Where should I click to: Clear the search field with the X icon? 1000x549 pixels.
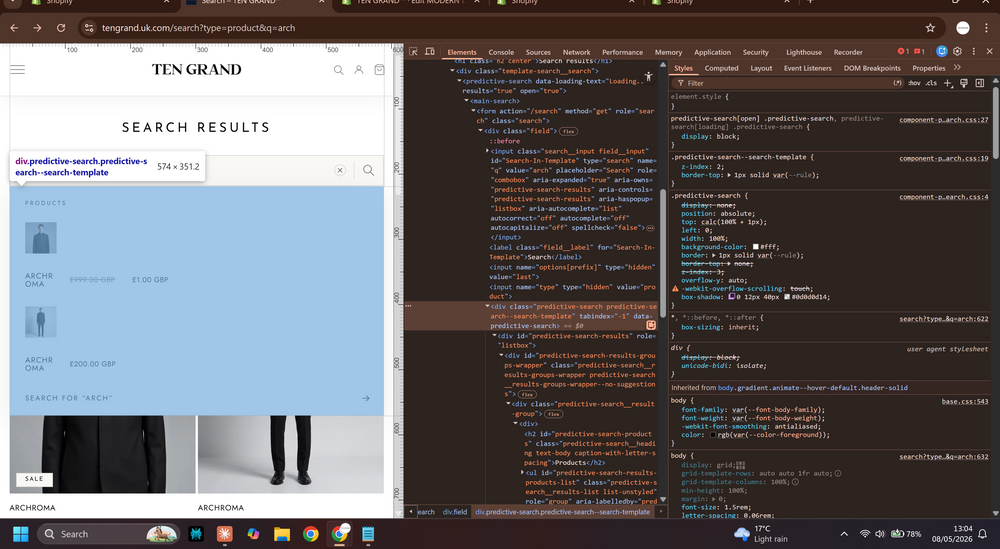point(340,170)
